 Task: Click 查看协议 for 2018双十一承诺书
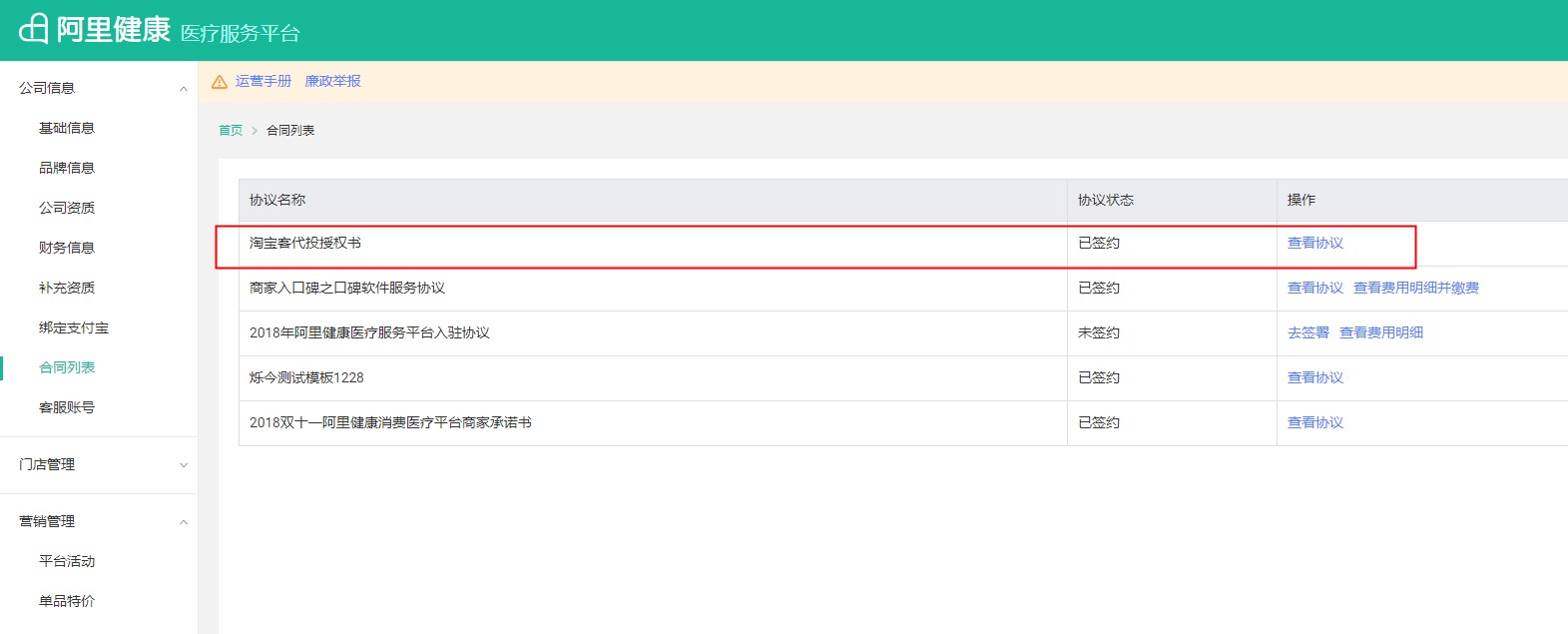click(1315, 422)
